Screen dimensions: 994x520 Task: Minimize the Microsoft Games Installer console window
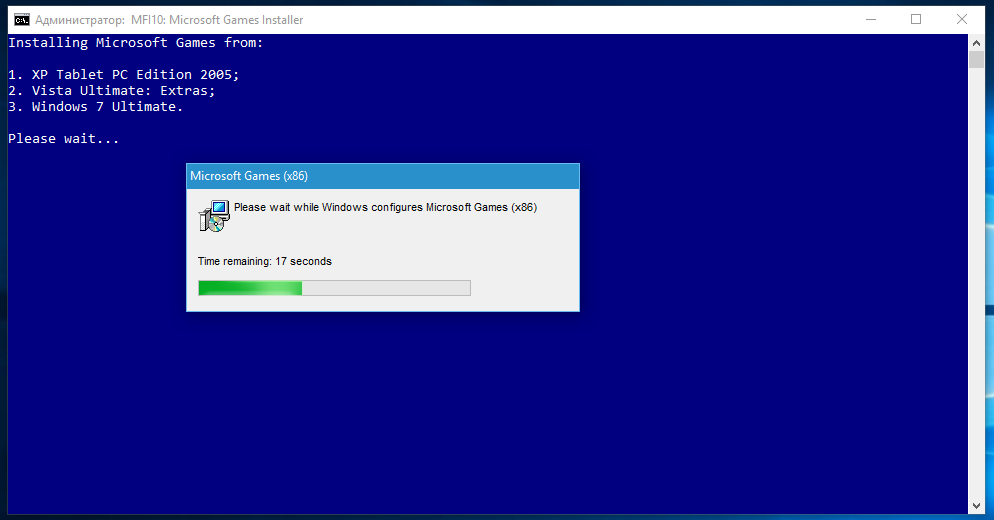(x=871, y=20)
